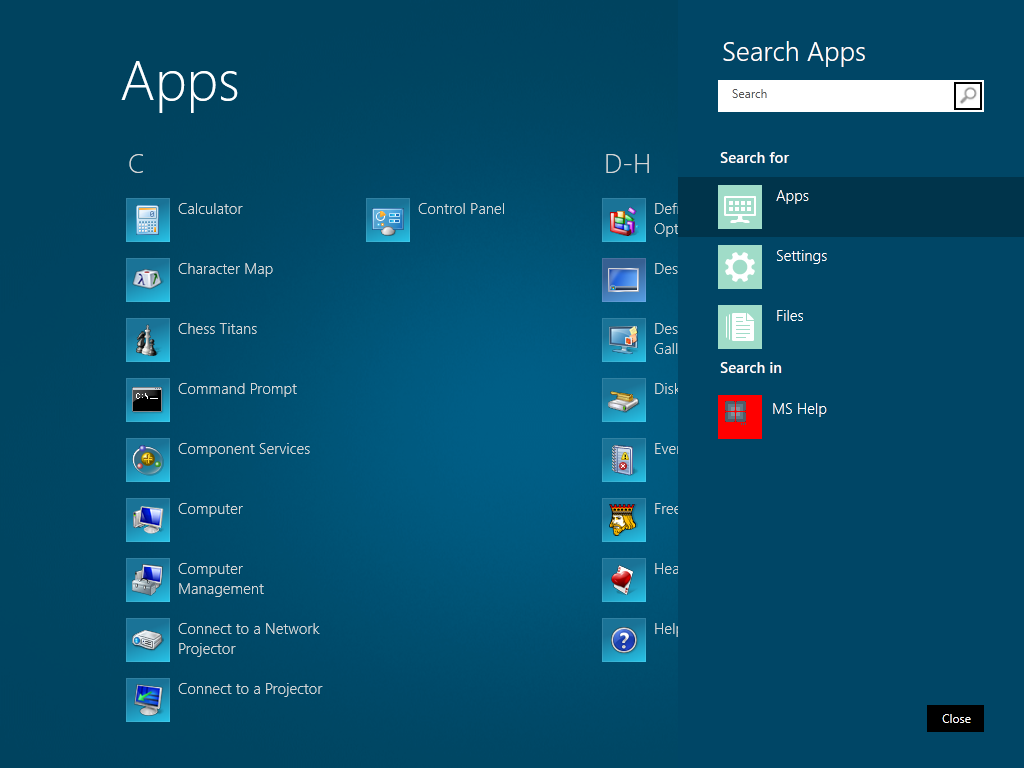The height and width of the screenshot is (768, 1024).
Task: Open Hearts card game icon
Action: tap(624, 581)
